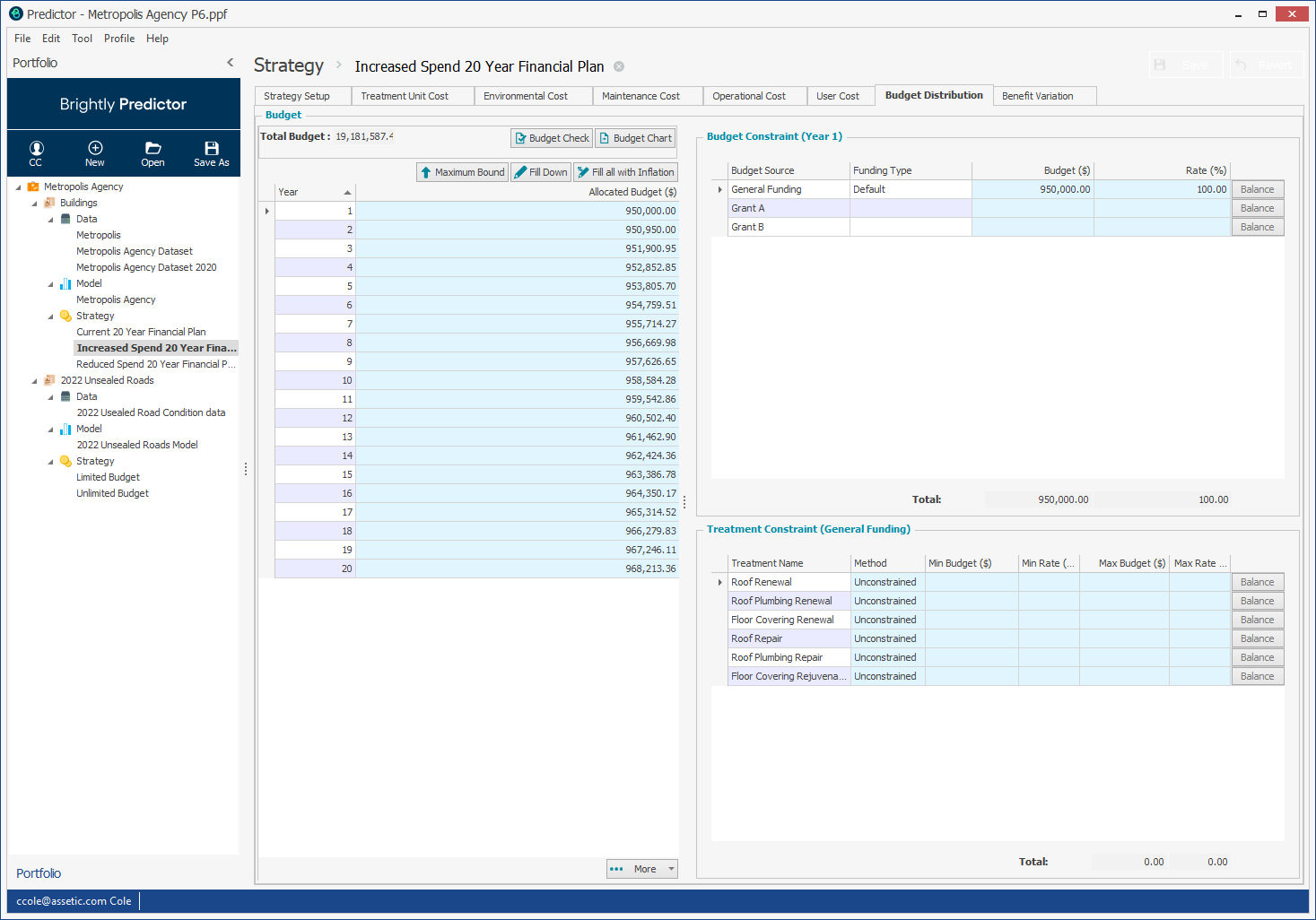Collapse the Buildings tree node
Image resolution: width=1316 pixels, height=920 pixels.
point(35,204)
